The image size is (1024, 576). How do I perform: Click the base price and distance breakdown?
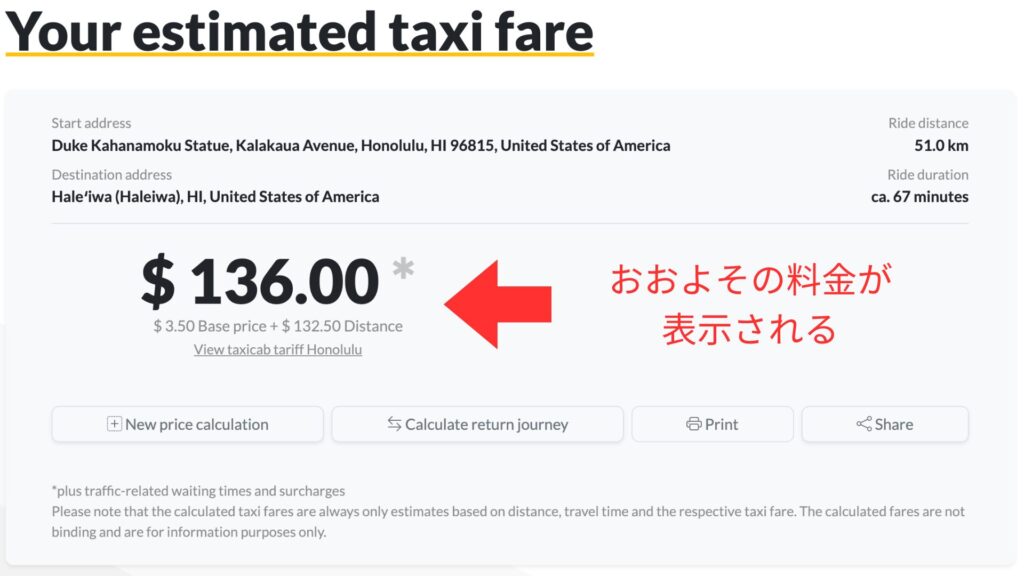(278, 326)
